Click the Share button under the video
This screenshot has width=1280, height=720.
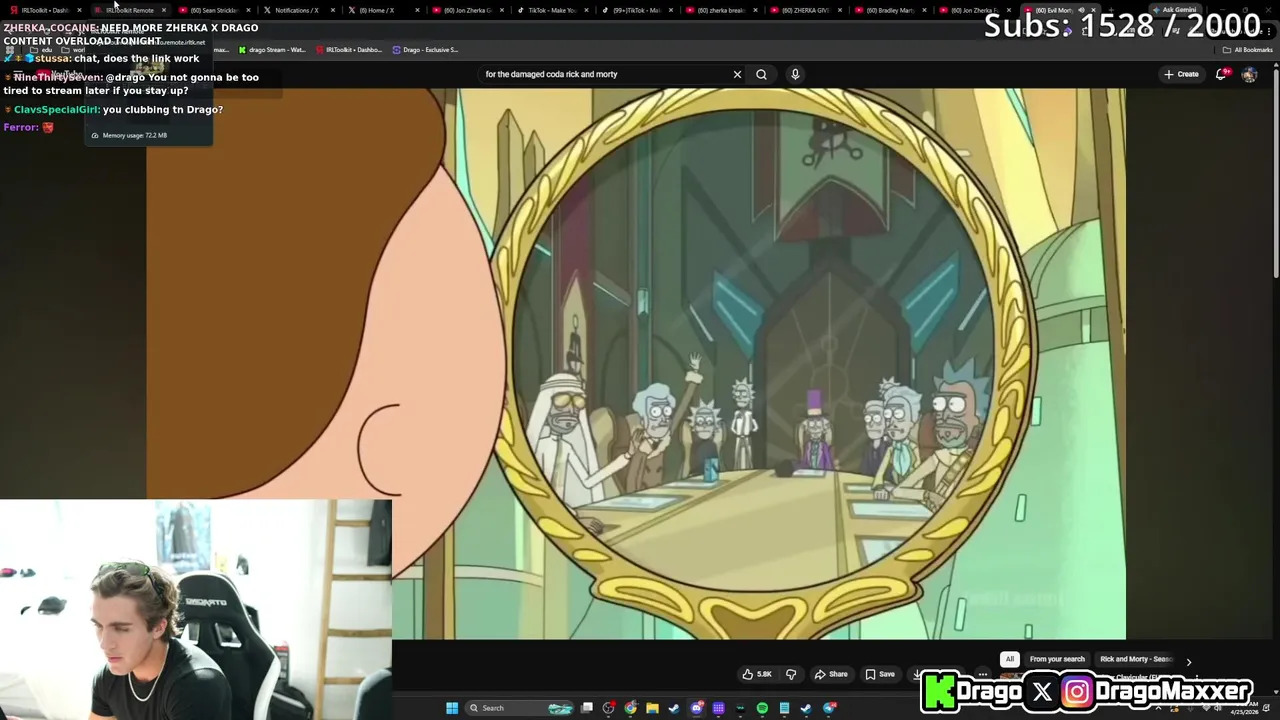click(831, 674)
